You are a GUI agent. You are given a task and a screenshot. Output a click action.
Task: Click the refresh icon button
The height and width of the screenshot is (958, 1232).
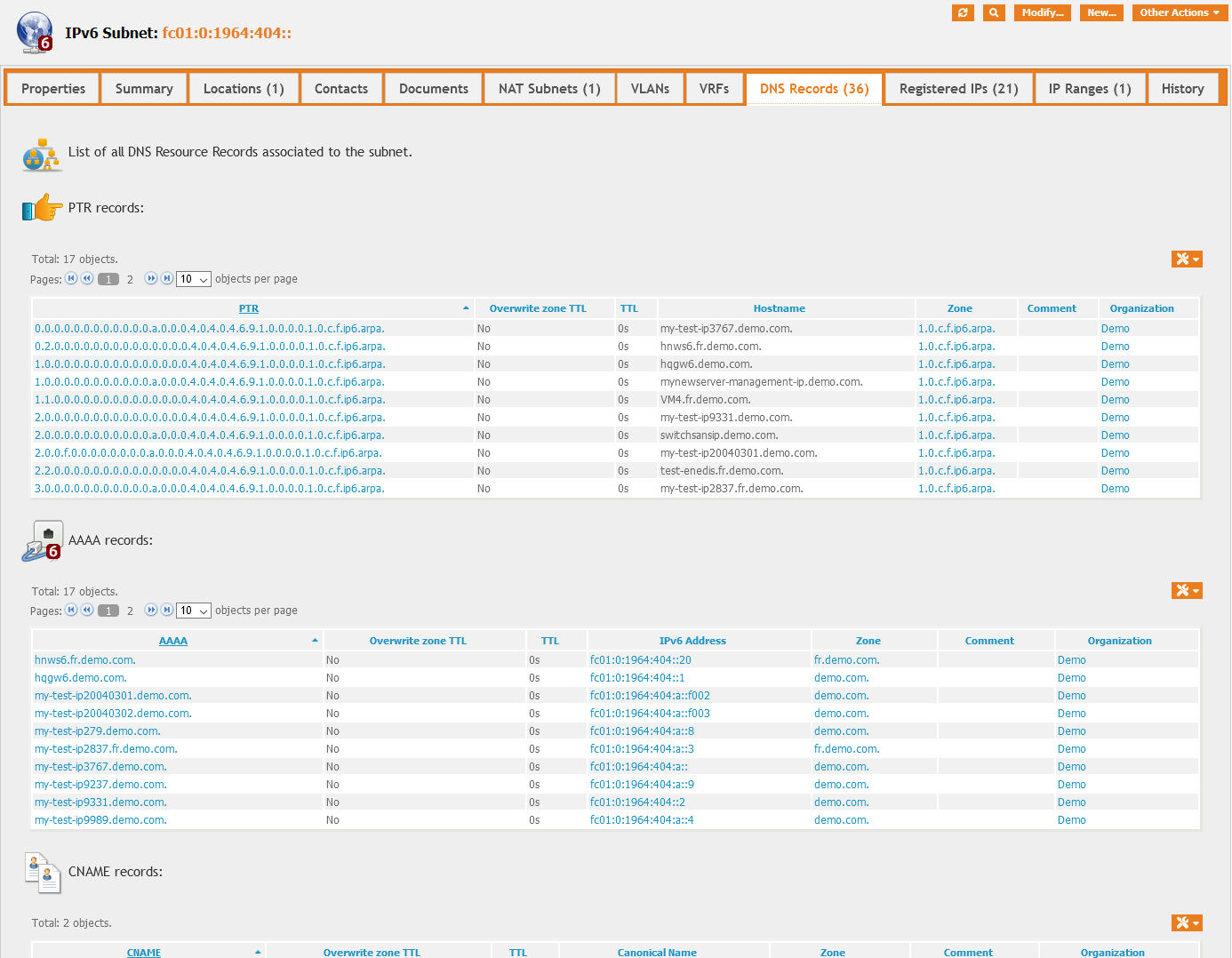(x=963, y=12)
